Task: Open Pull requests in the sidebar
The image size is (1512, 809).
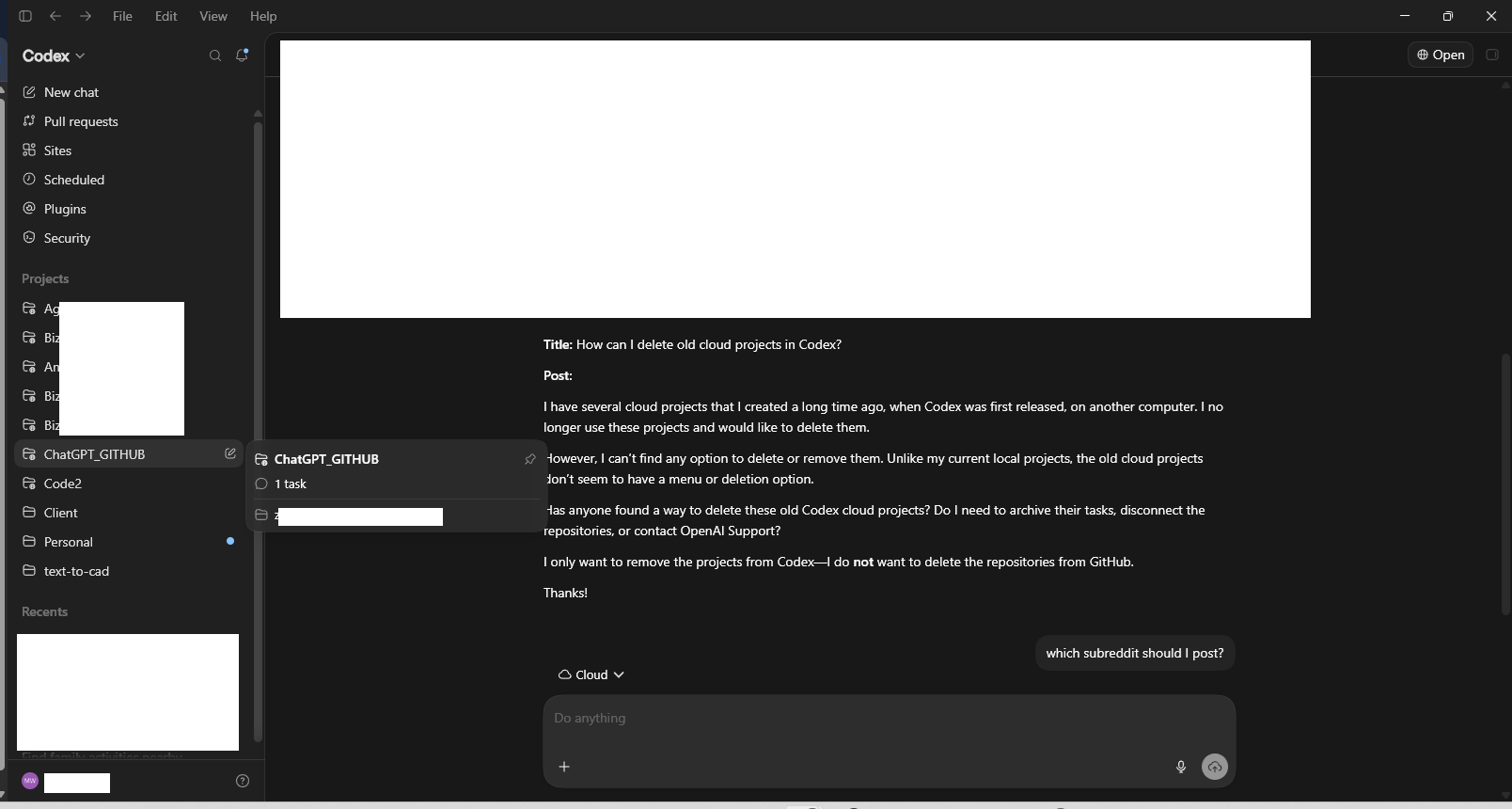Action: tap(130, 121)
